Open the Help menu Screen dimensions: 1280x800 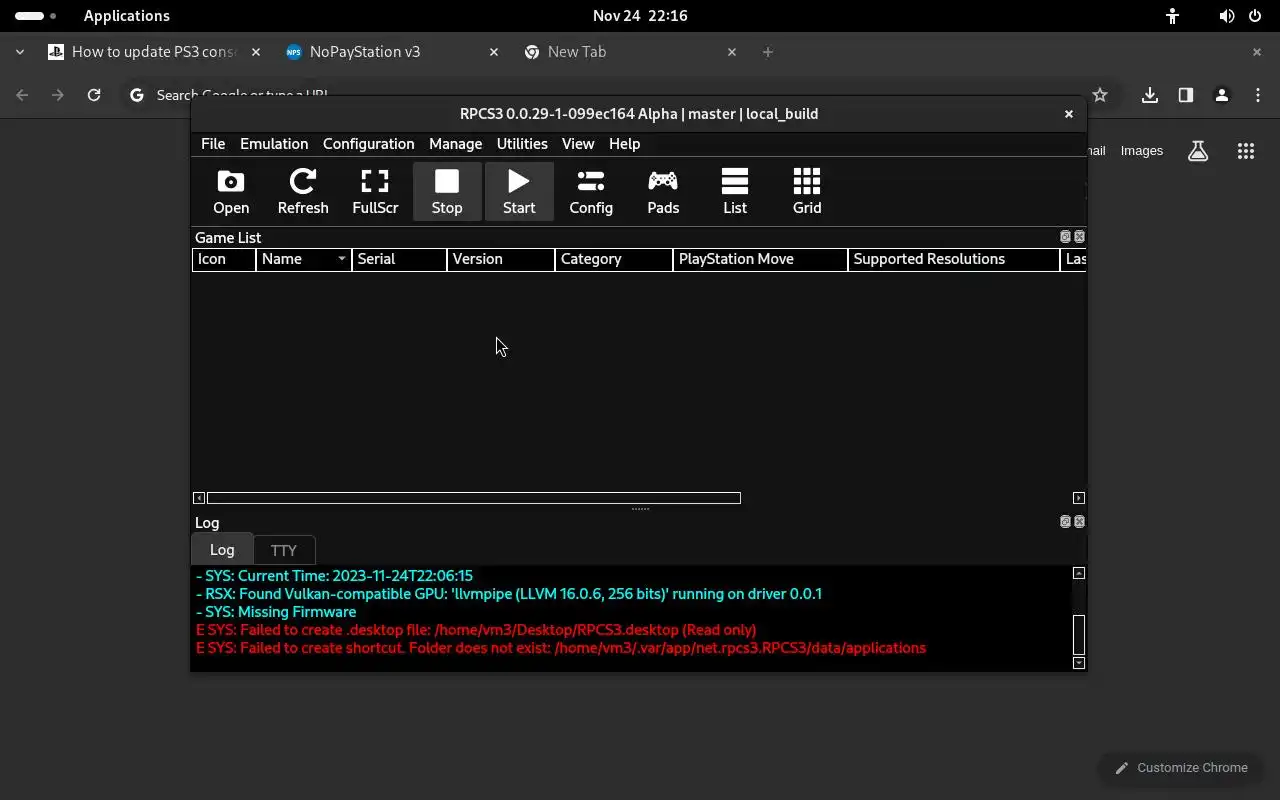(624, 144)
